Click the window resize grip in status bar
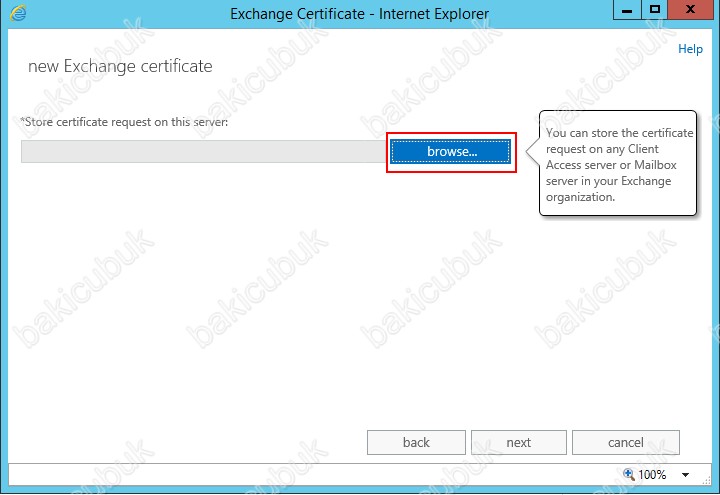The image size is (720, 495). coord(706,480)
